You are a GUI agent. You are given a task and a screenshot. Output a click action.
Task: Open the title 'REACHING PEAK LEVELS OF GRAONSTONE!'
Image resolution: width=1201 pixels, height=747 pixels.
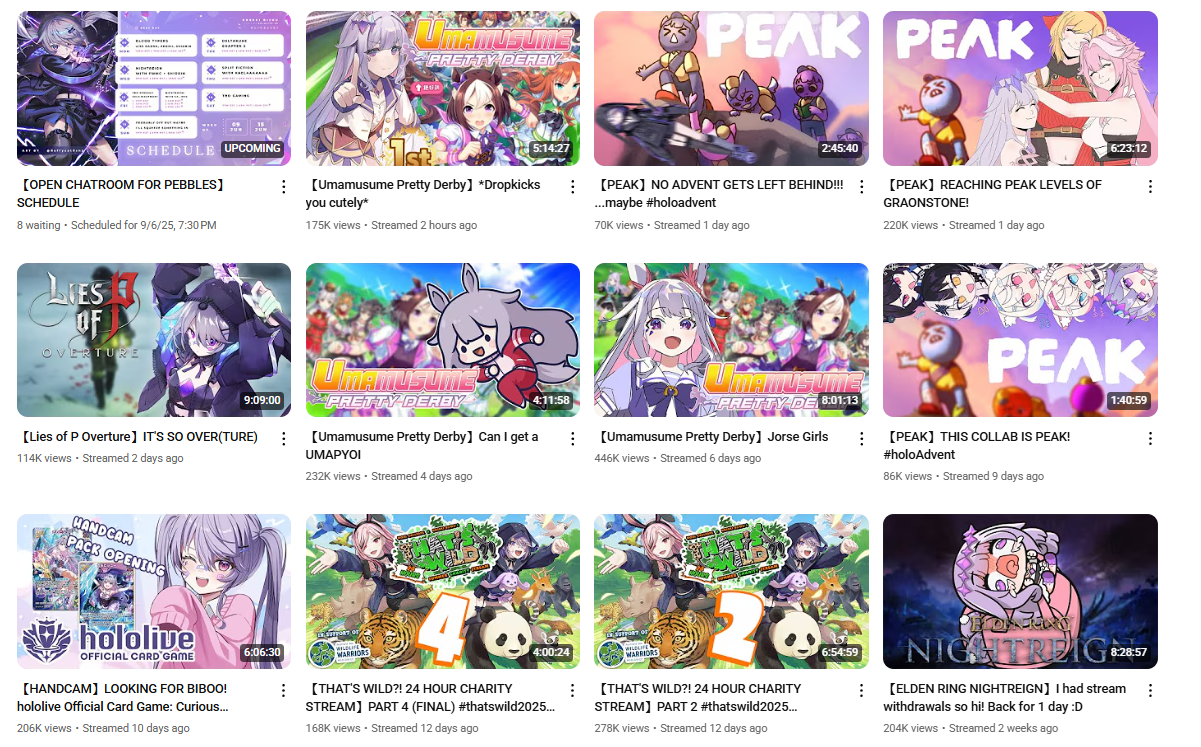pyautogui.click(x=992, y=193)
